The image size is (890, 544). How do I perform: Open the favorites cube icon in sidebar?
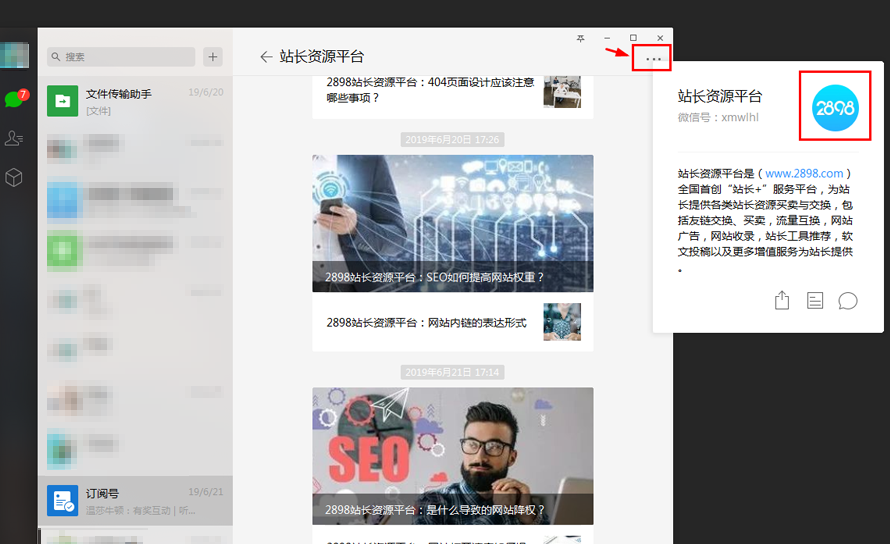(14, 177)
